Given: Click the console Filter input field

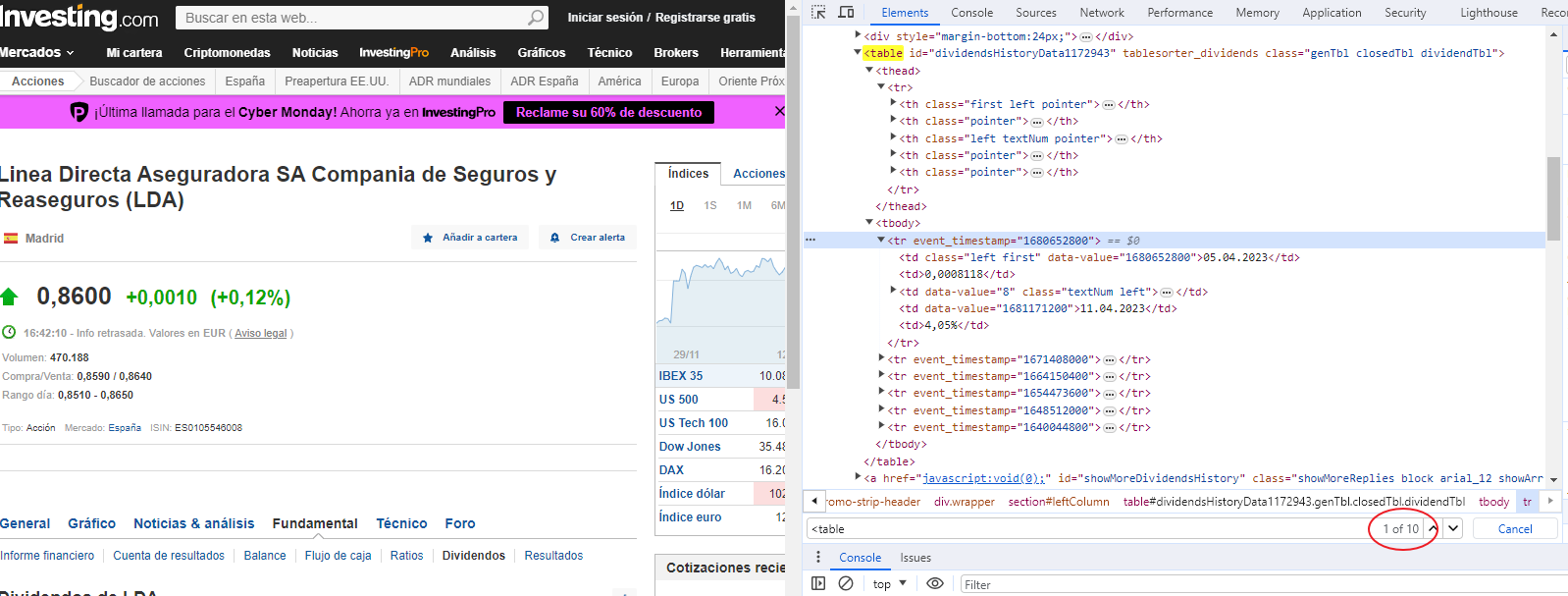Looking at the screenshot, I should [x=1266, y=584].
